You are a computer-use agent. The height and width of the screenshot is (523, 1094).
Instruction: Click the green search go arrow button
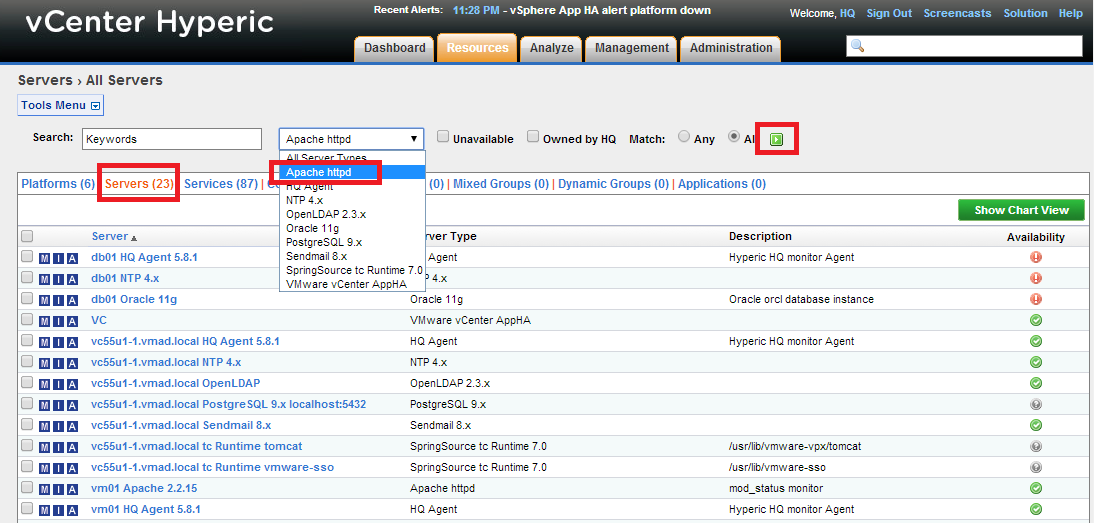[x=777, y=139]
